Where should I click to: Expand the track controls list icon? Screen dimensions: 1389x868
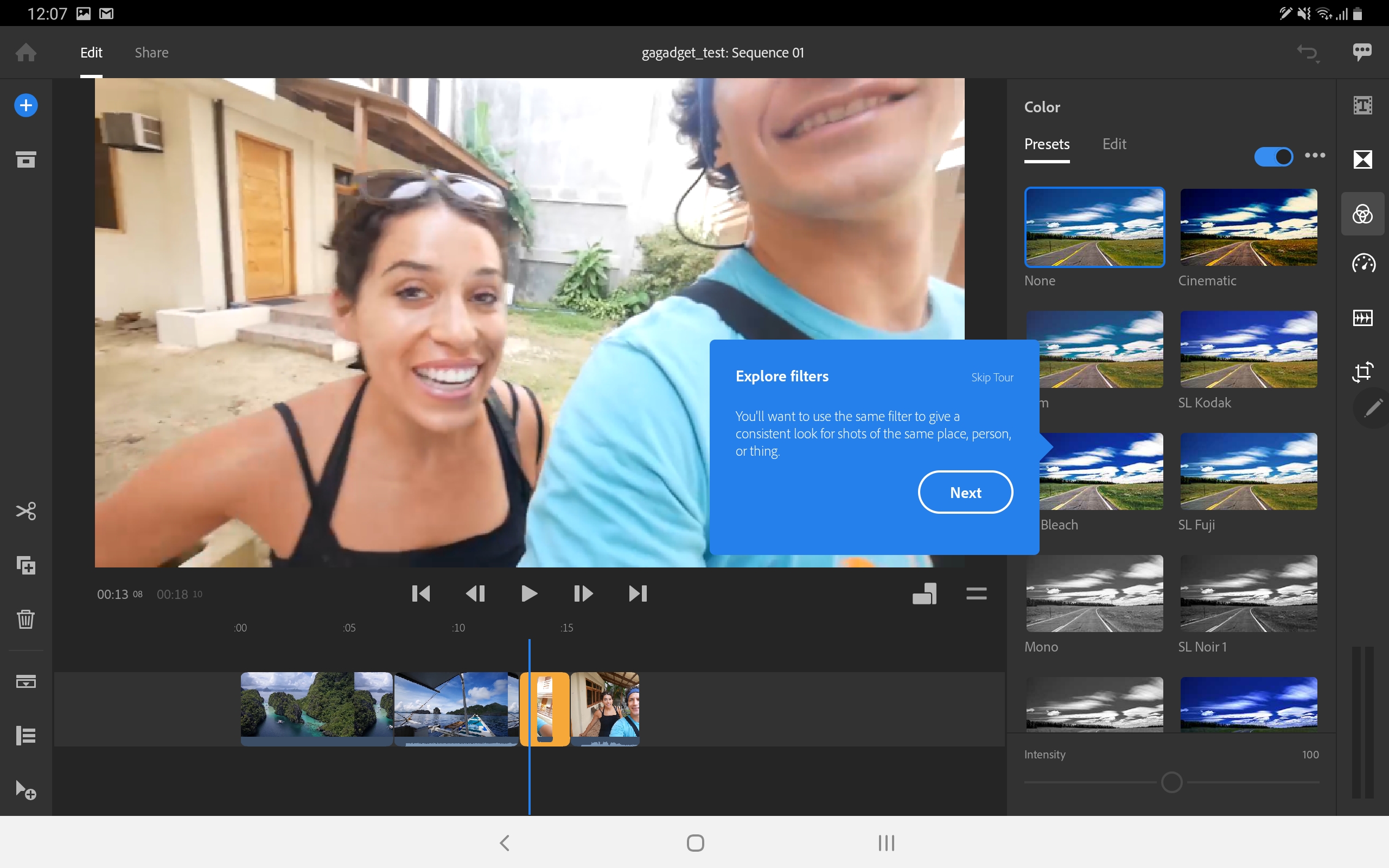[x=26, y=736]
